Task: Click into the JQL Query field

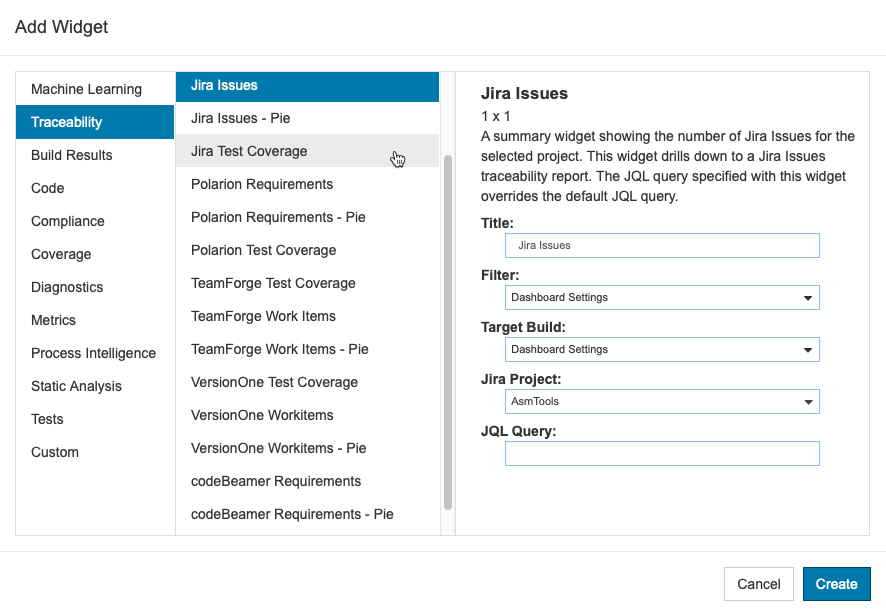Action: [662, 454]
